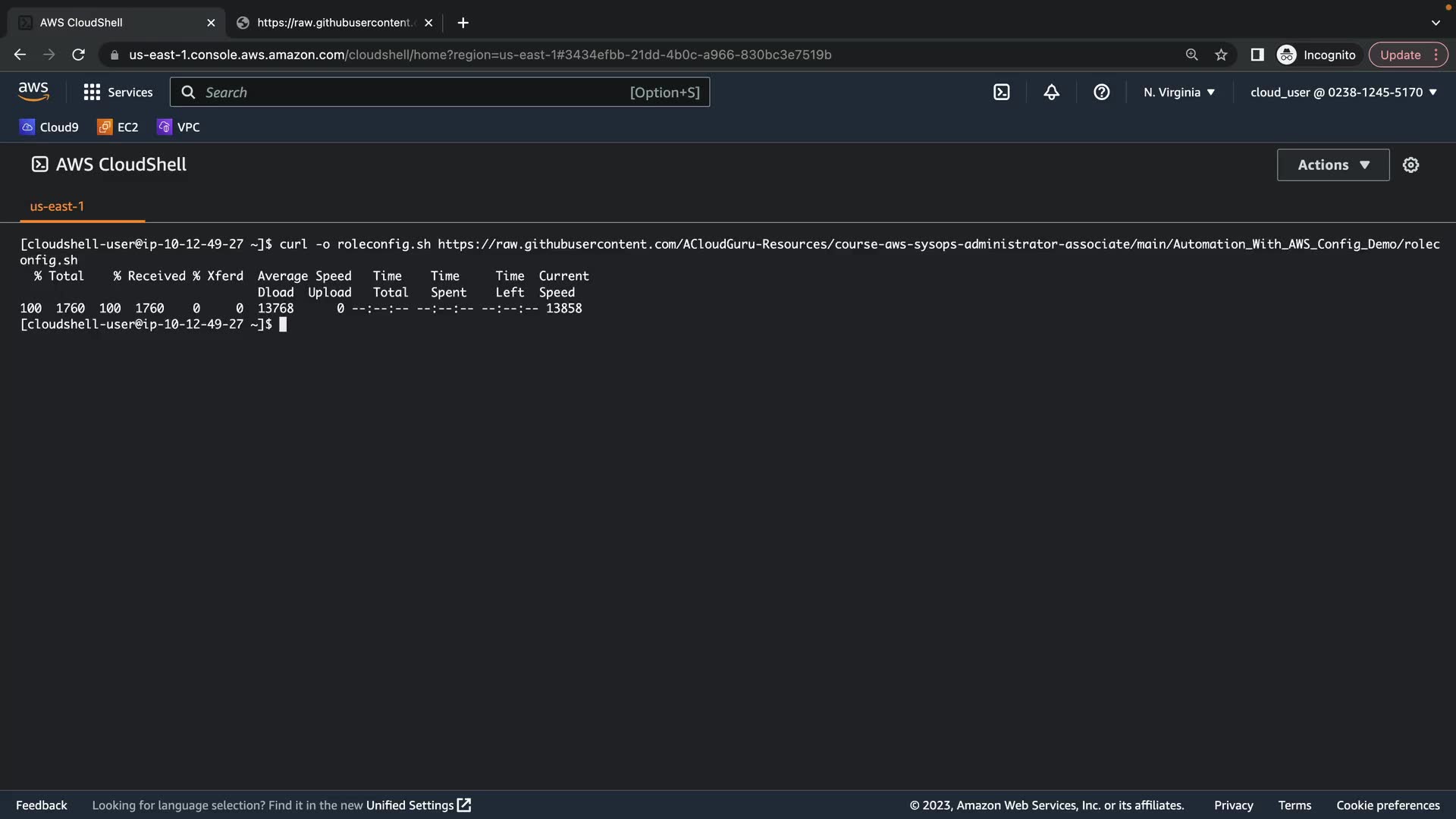Screen dimensions: 1456x819
Task: Reload the browser page
Action: pos(78,55)
